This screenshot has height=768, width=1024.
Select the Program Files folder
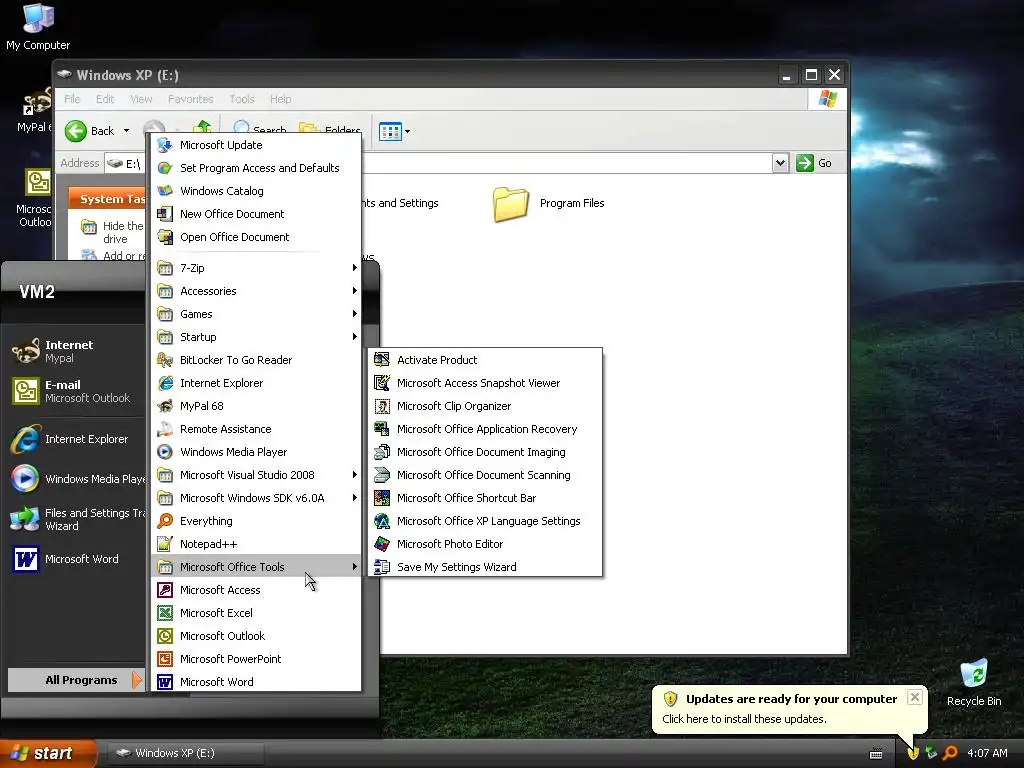coord(549,204)
